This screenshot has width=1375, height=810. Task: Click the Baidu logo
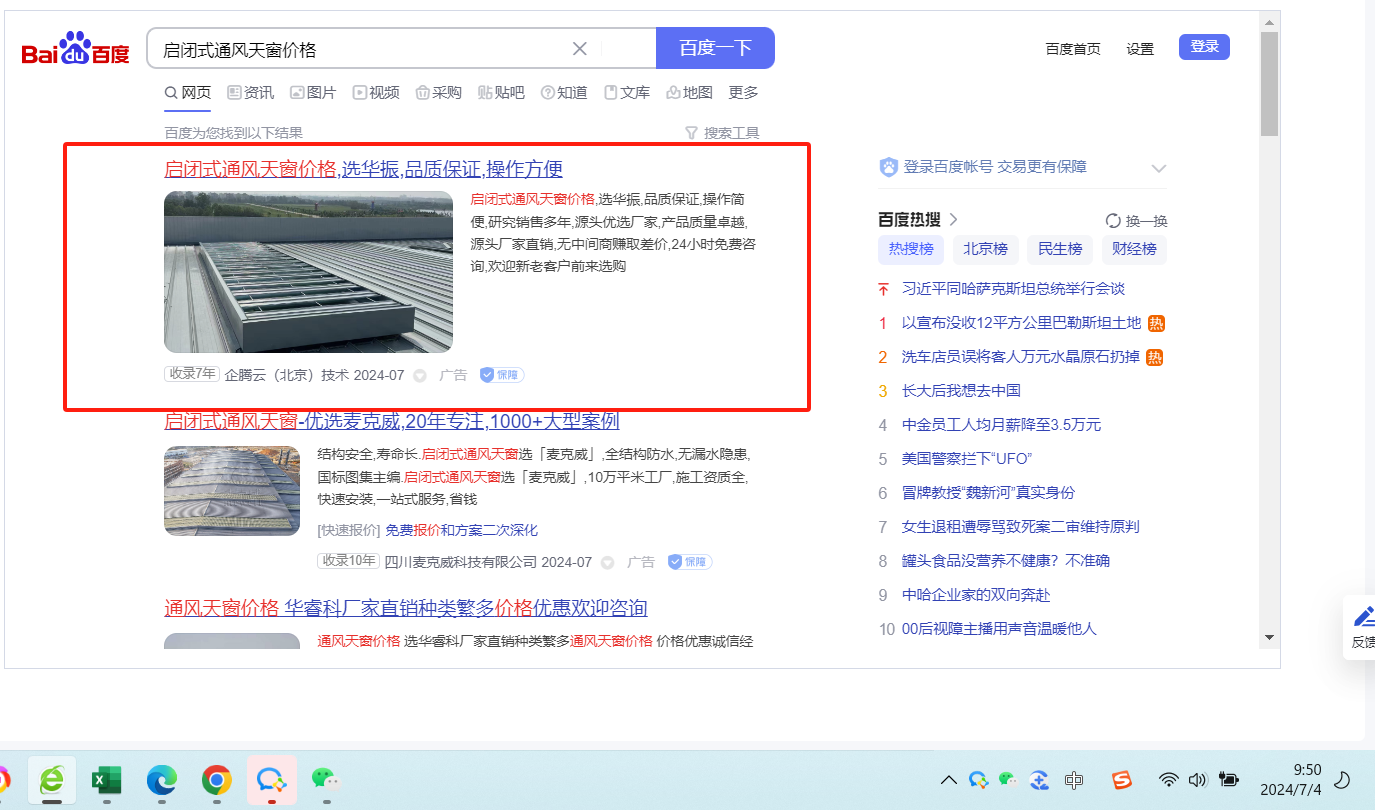pos(76,48)
